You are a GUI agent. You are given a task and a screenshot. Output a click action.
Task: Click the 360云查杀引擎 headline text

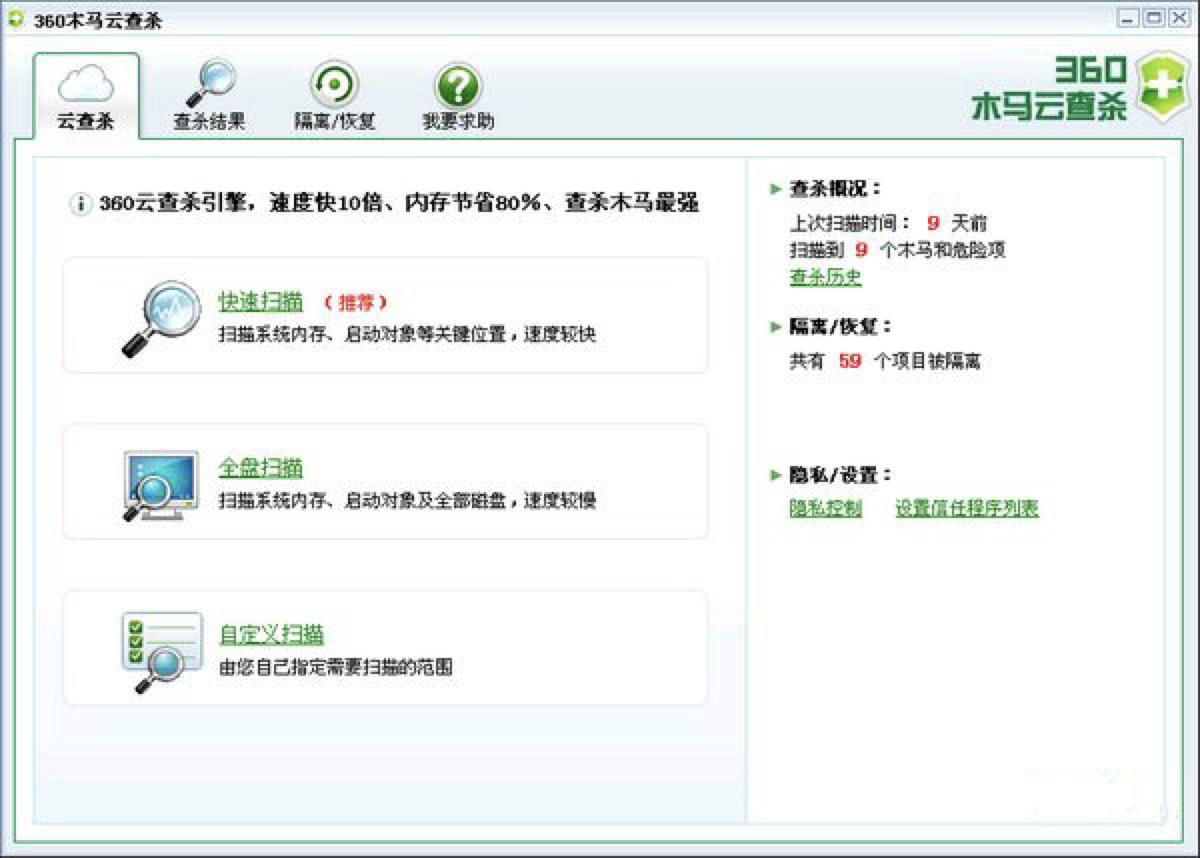(x=399, y=204)
